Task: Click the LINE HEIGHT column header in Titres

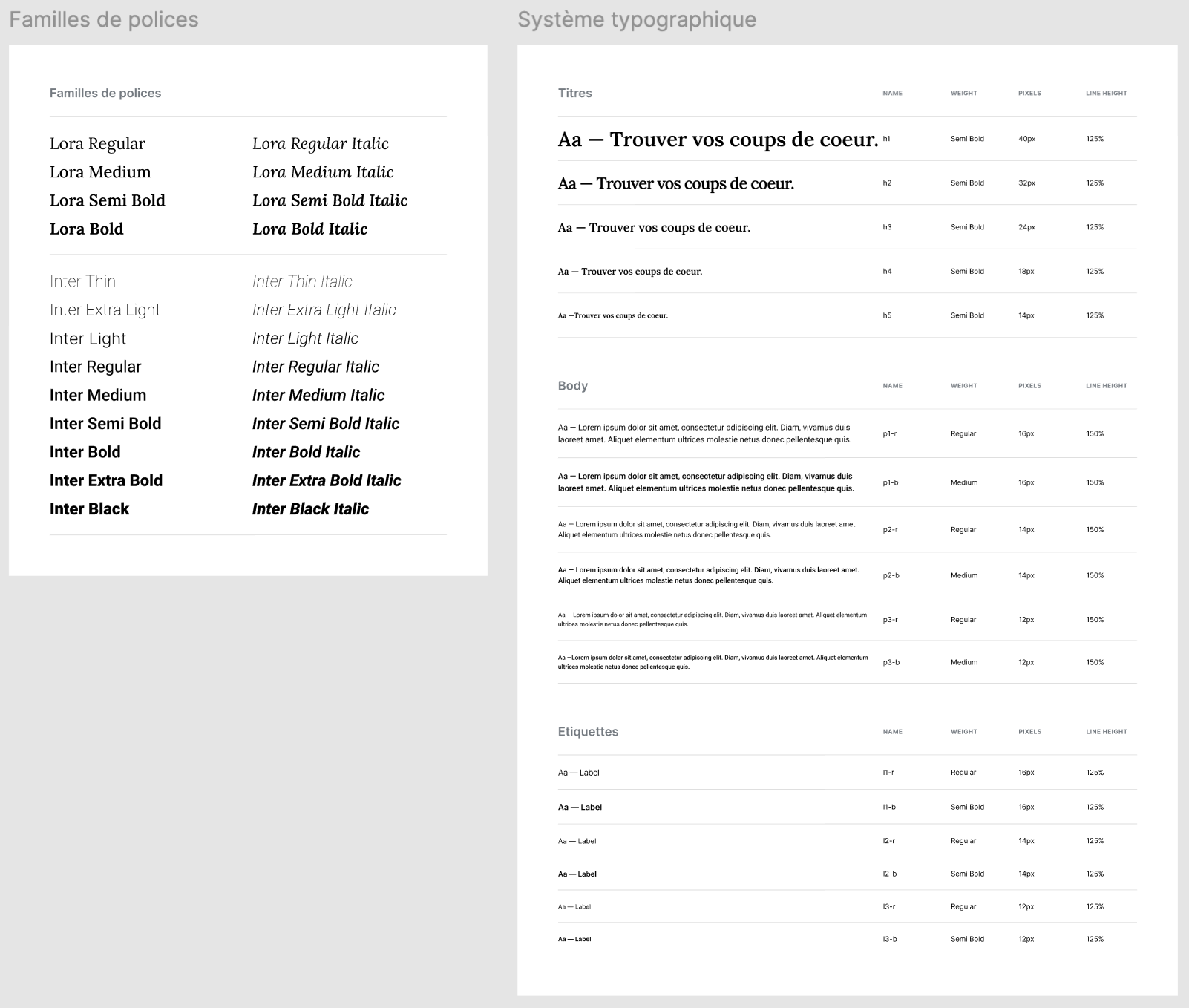Action: point(1105,94)
